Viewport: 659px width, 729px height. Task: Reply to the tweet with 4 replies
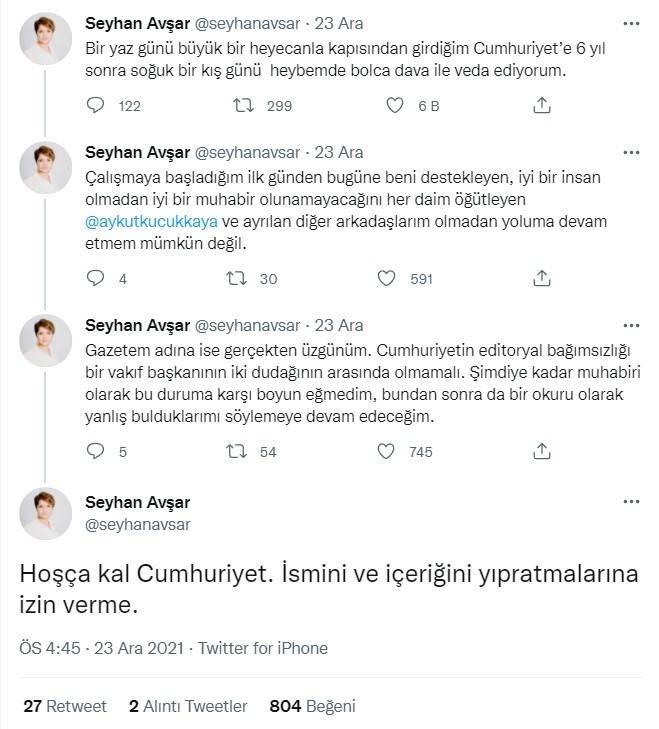coord(96,279)
